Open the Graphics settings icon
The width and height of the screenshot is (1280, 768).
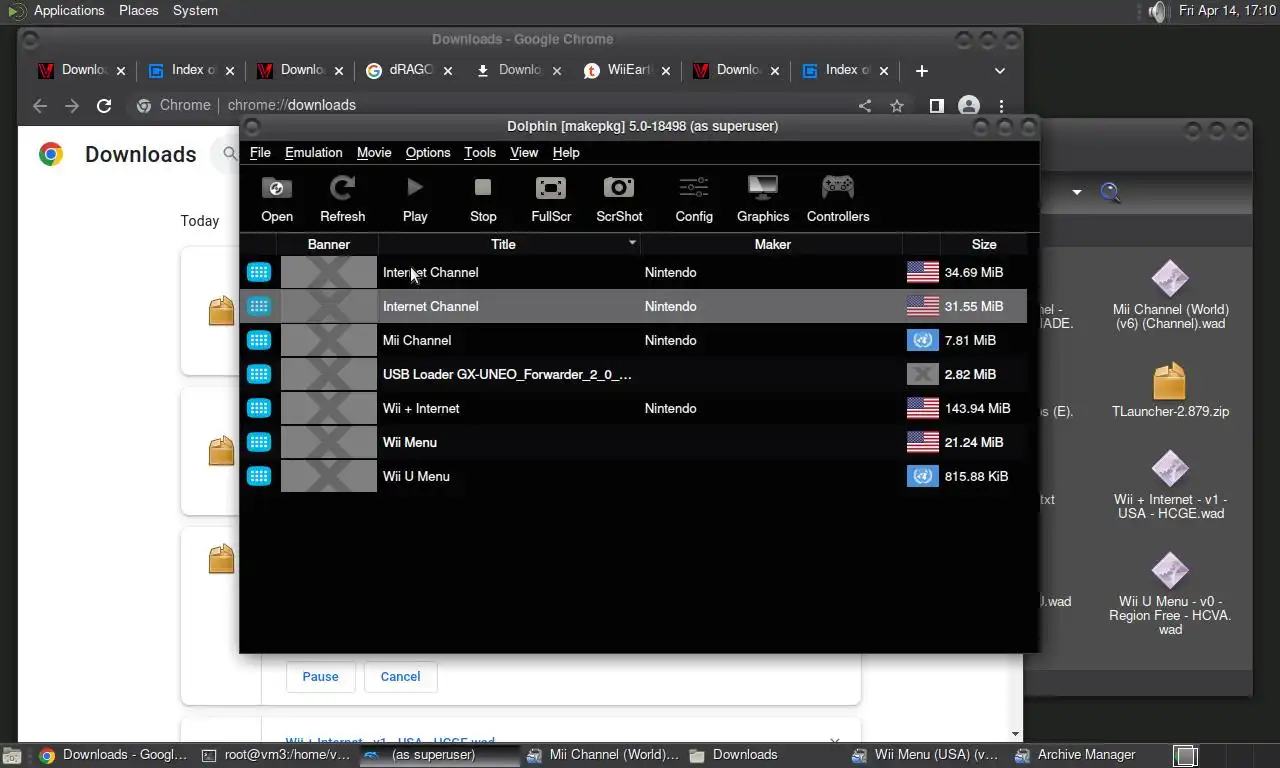coord(763,199)
